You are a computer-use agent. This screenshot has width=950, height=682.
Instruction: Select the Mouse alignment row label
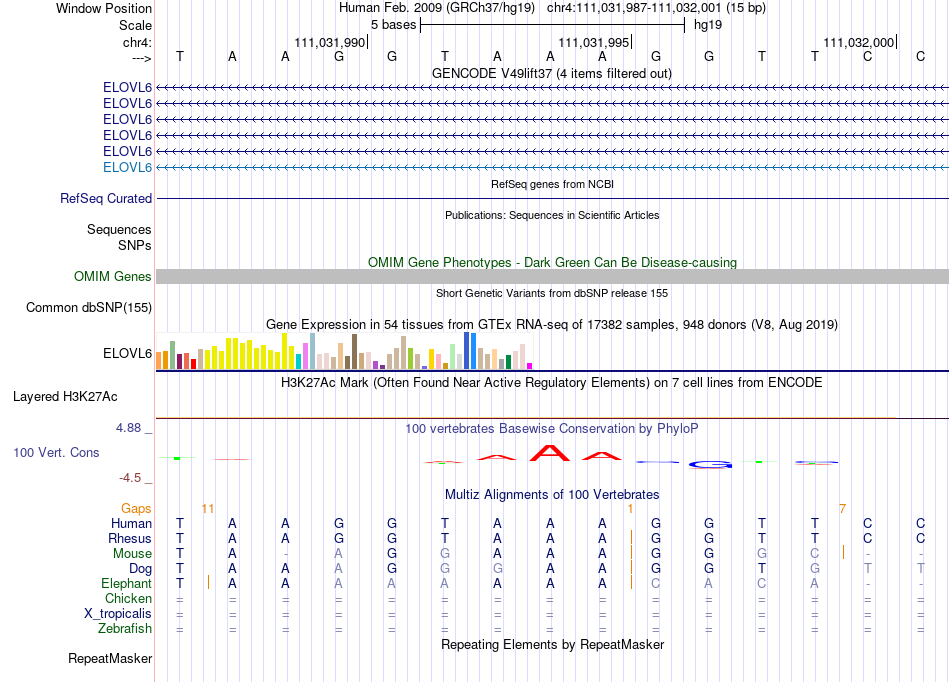(x=132, y=554)
